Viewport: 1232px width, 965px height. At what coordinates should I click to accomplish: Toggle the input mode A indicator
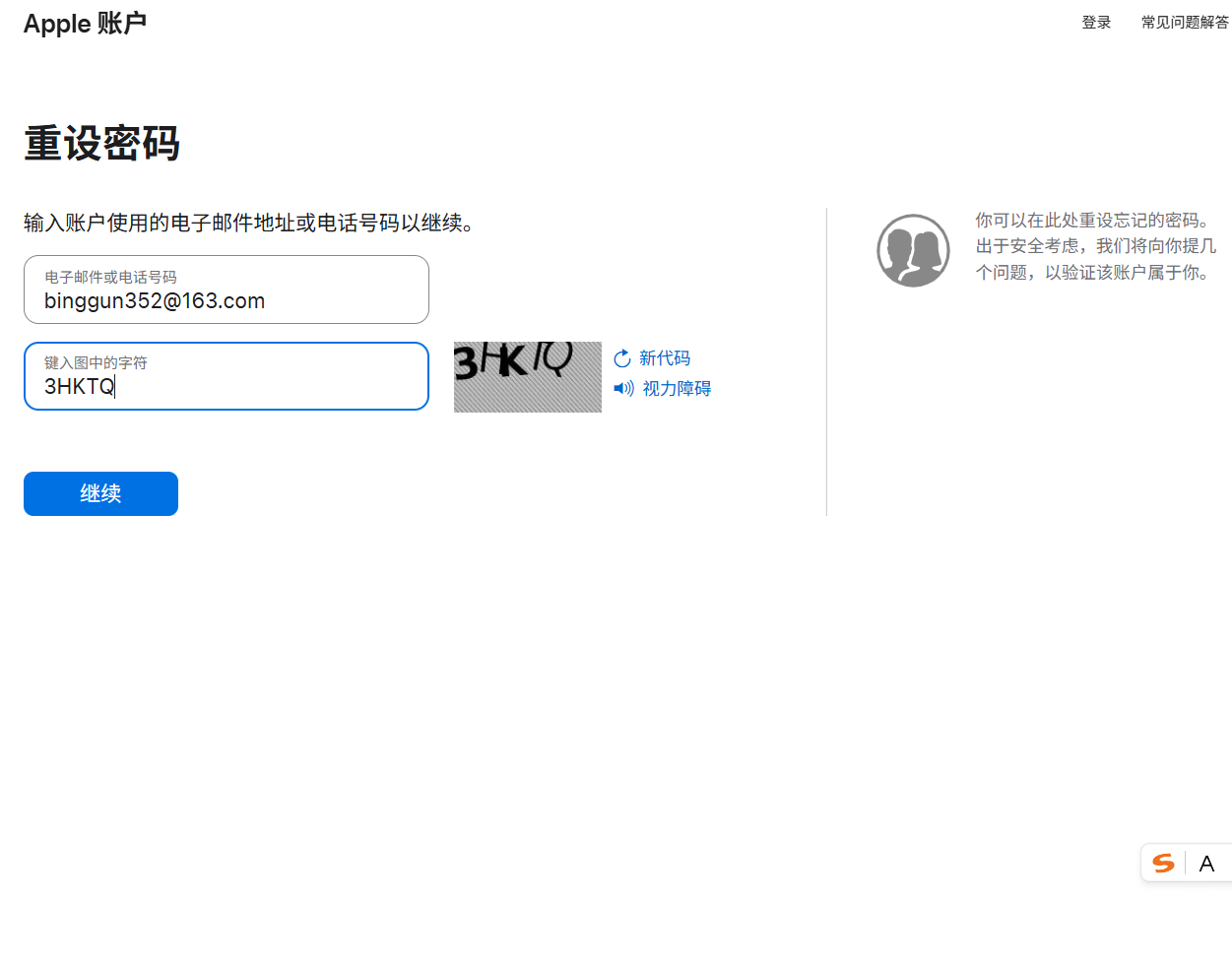pyautogui.click(x=1206, y=864)
